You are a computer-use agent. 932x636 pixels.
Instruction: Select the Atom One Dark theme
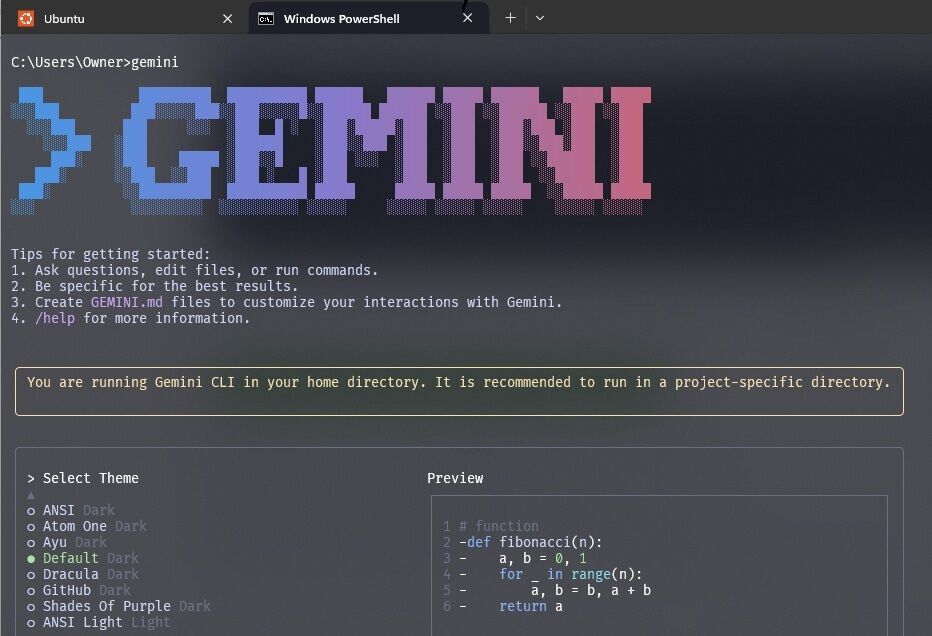94,526
